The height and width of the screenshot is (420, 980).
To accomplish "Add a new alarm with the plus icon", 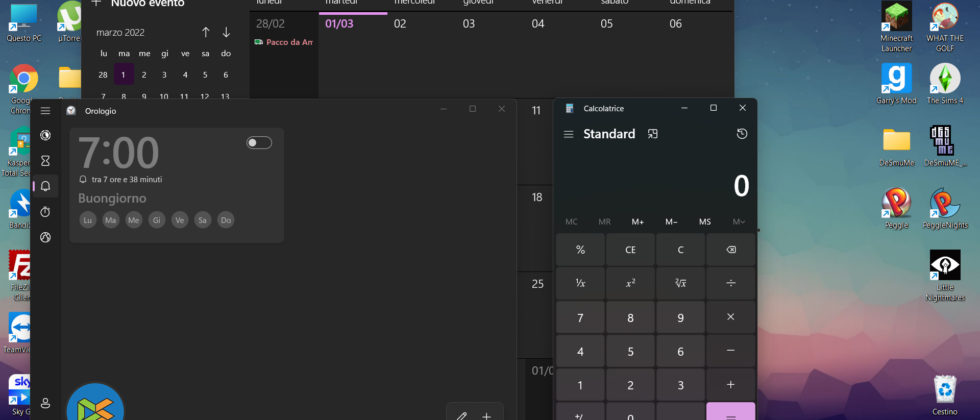I will (487, 414).
